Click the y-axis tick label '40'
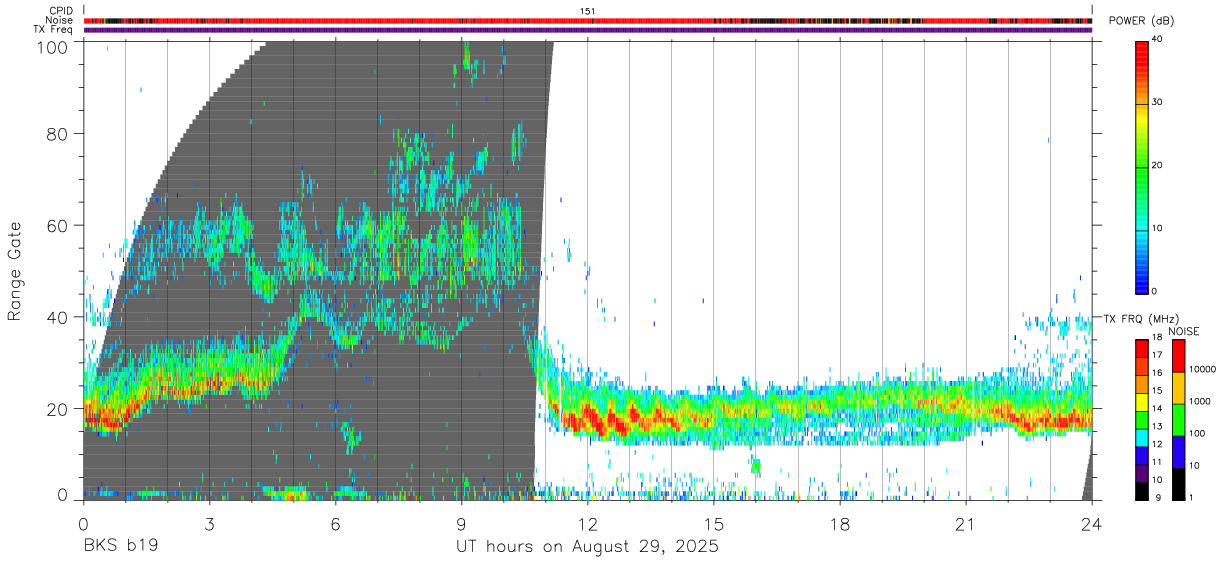This screenshot has width=1228, height=567. pyautogui.click(x=58, y=317)
